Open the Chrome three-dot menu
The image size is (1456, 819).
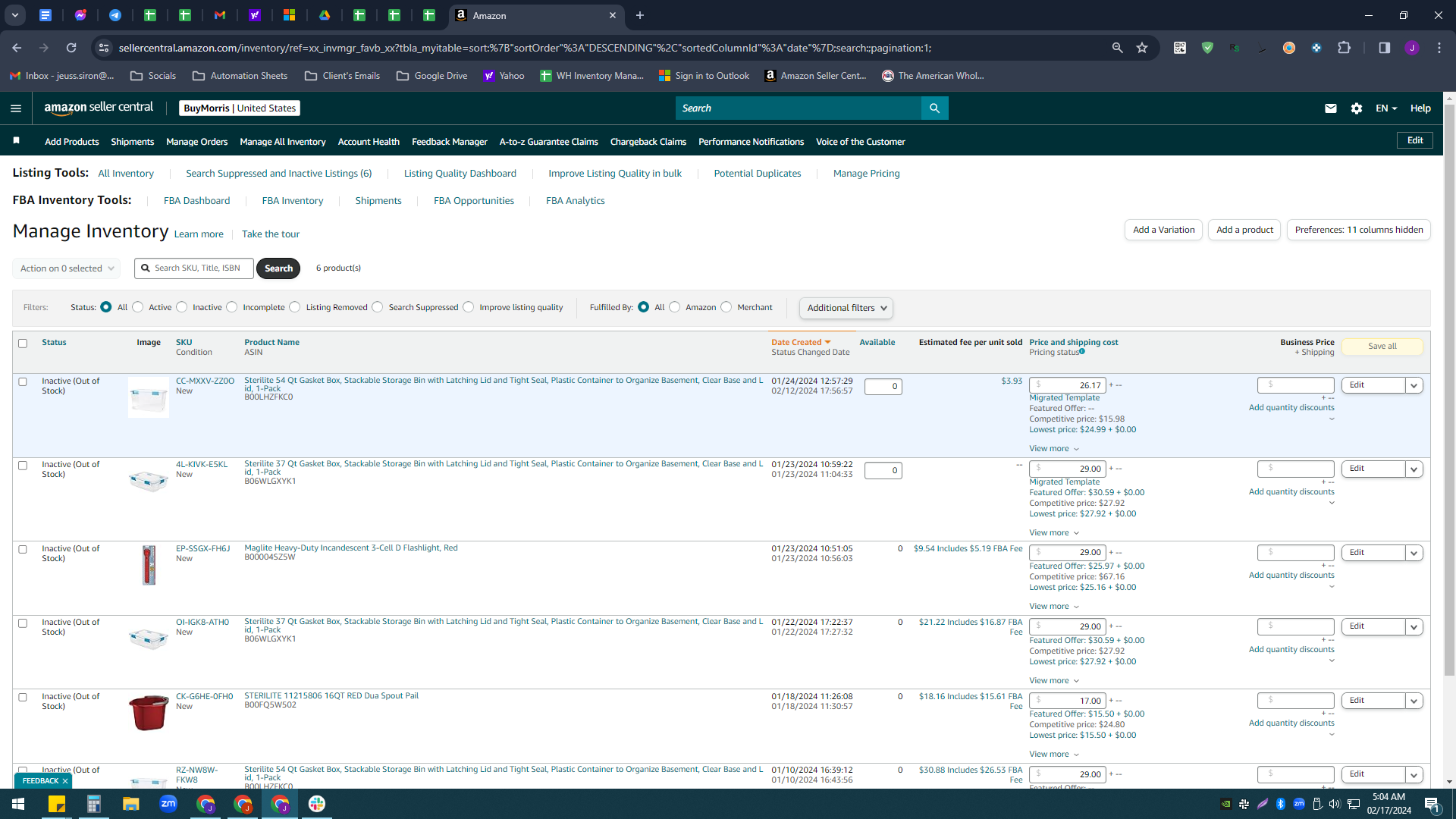(x=1439, y=48)
